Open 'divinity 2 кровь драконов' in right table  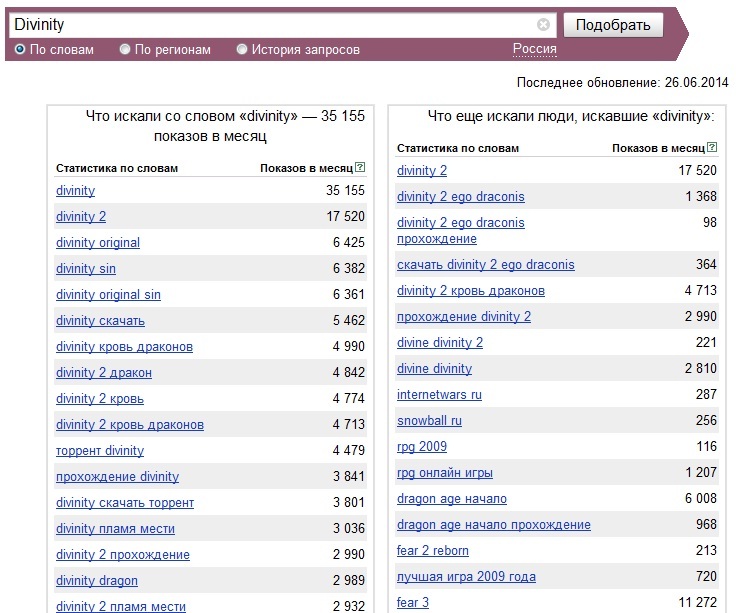[471, 291]
